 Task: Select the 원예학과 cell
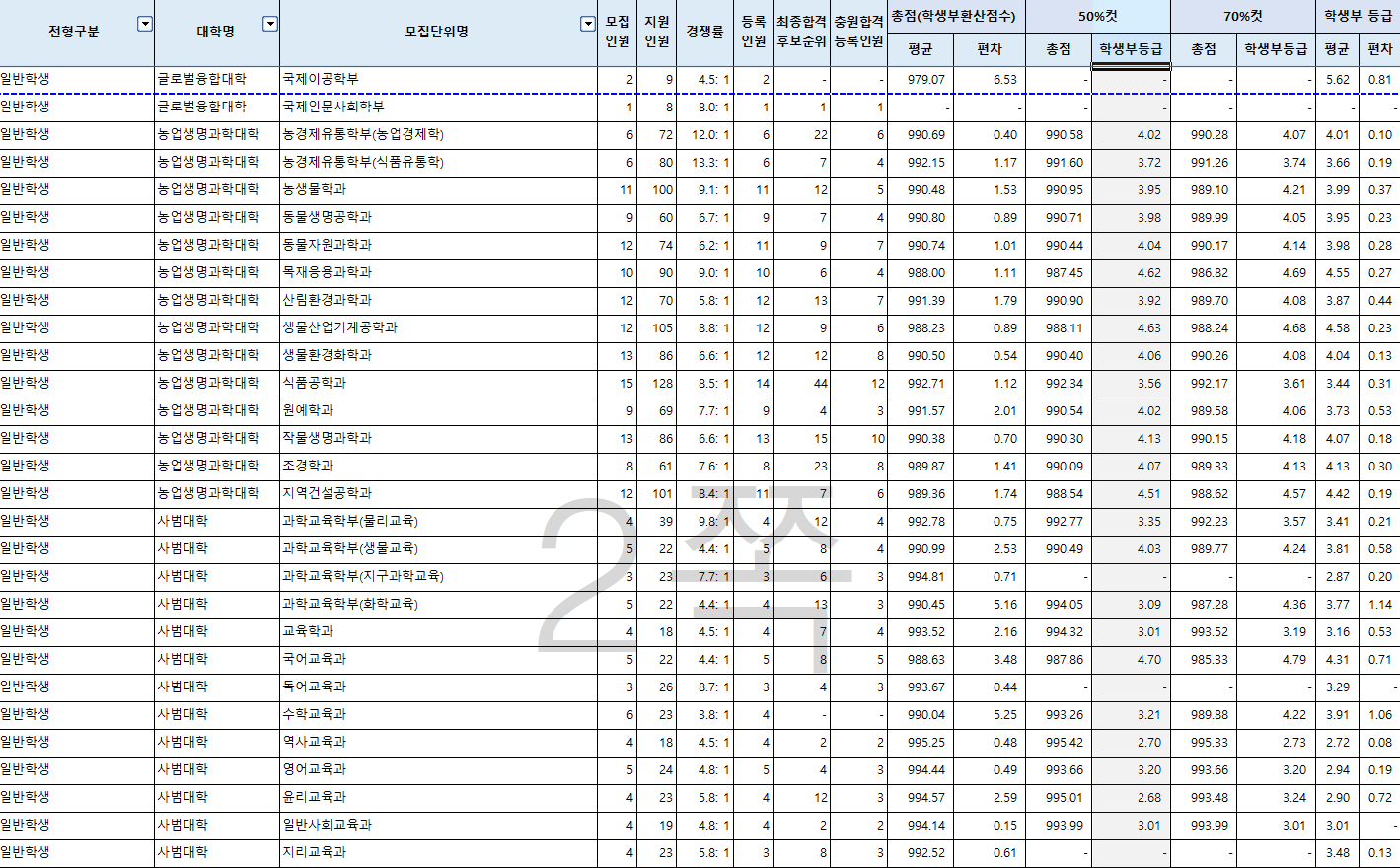tap(438, 410)
